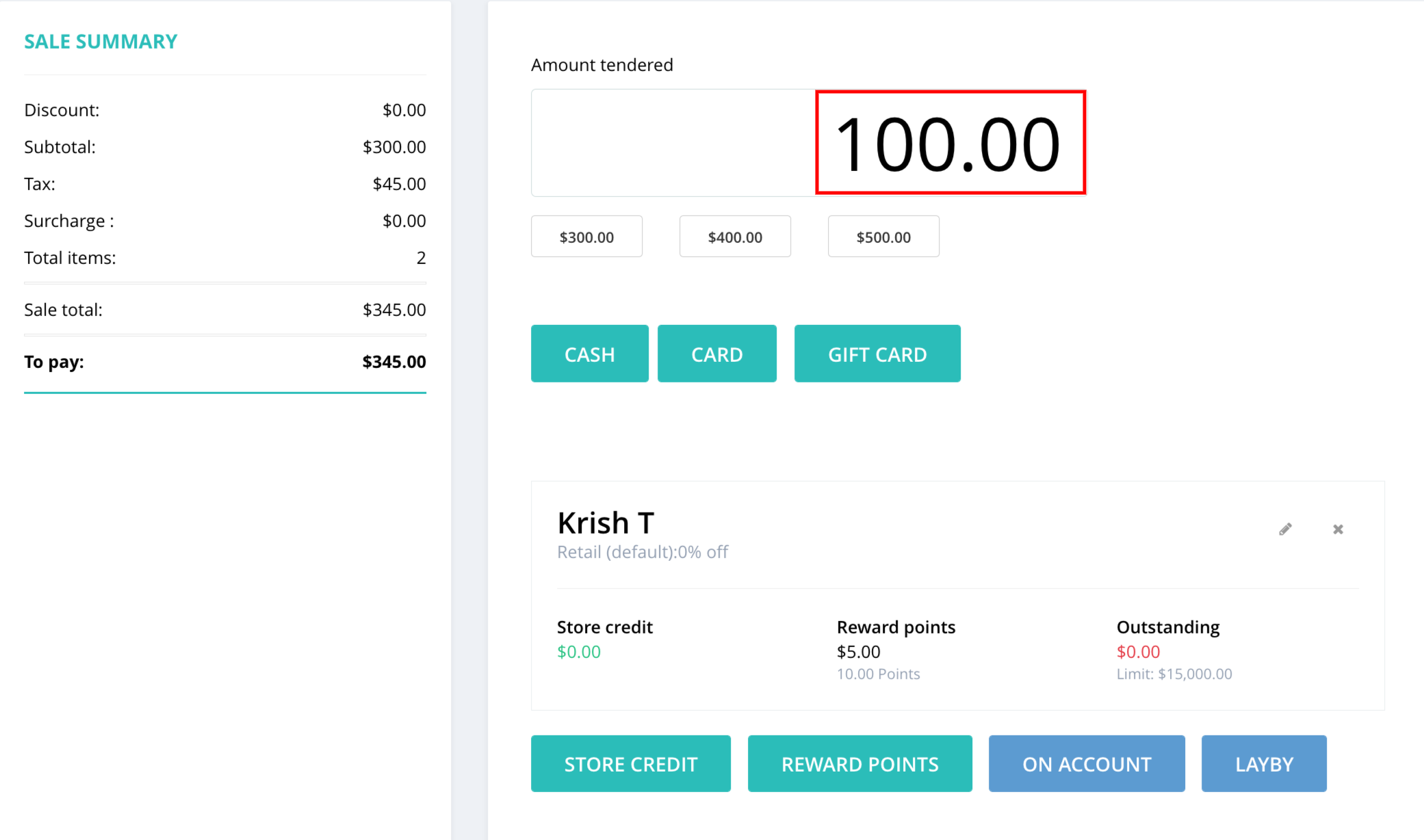The image size is (1424, 840).
Task: Click customer name Krish T
Action: coord(606,523)
